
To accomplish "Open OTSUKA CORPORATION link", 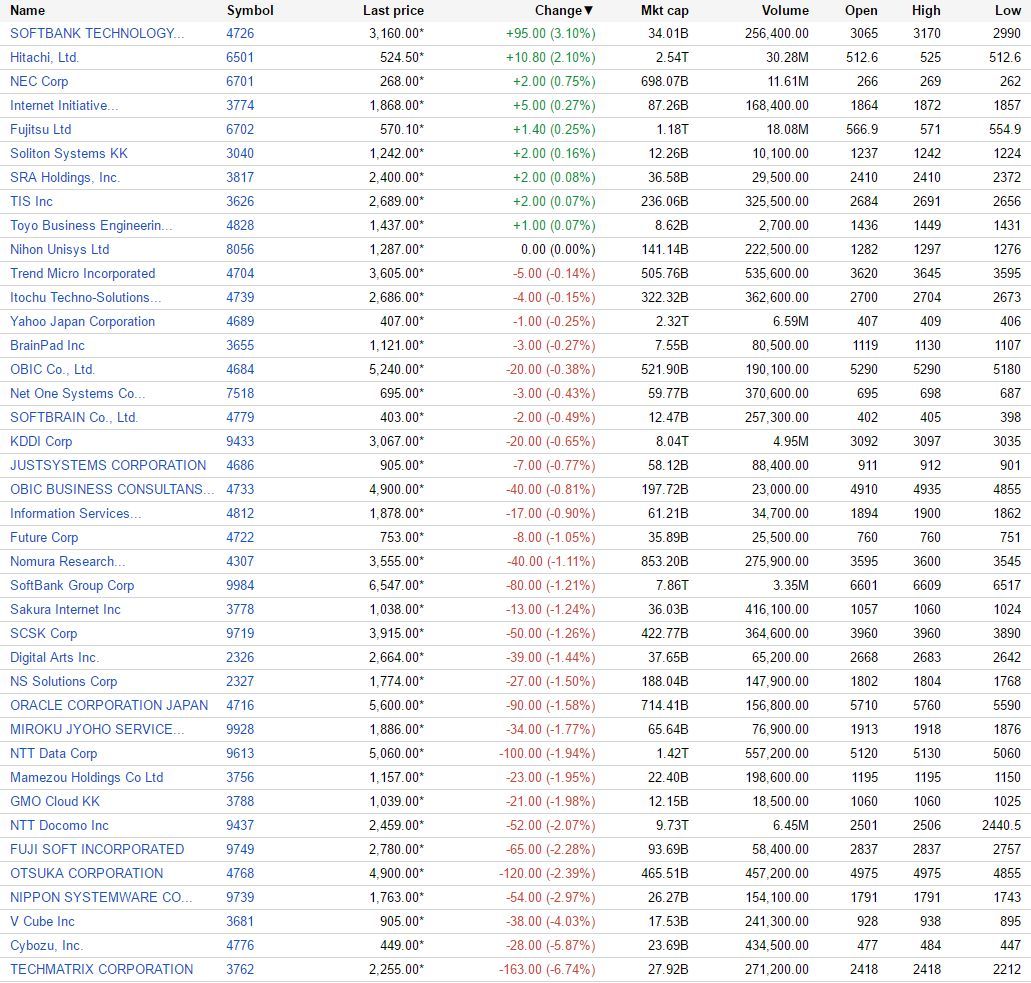I will (x=87, y=874).
